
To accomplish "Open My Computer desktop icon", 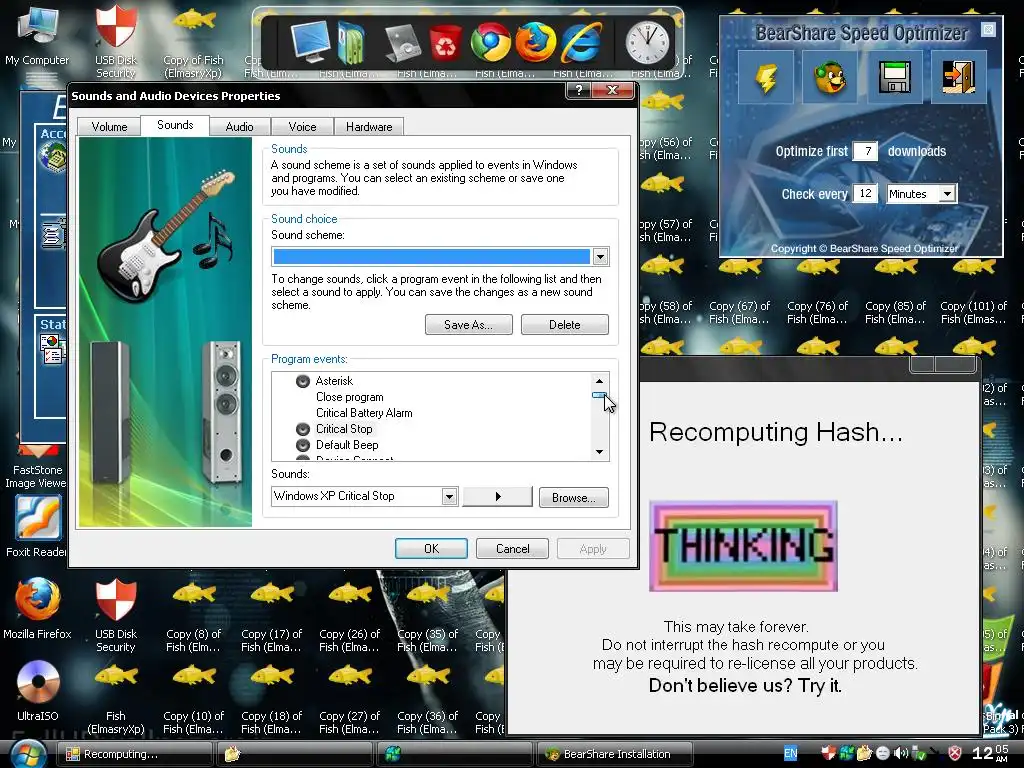I will [x=37, y=36].
